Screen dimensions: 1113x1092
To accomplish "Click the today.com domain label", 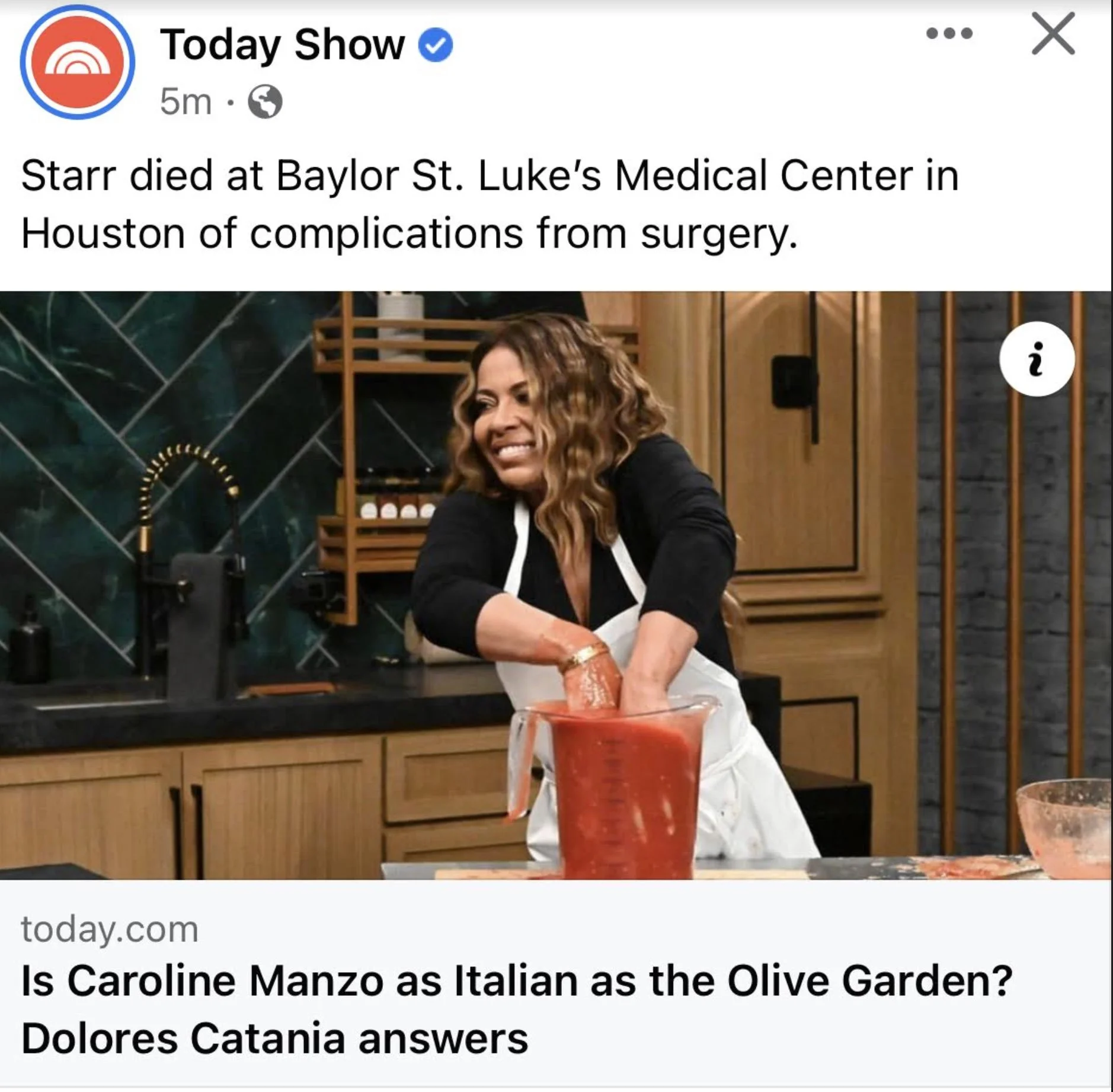I will 110,929.
